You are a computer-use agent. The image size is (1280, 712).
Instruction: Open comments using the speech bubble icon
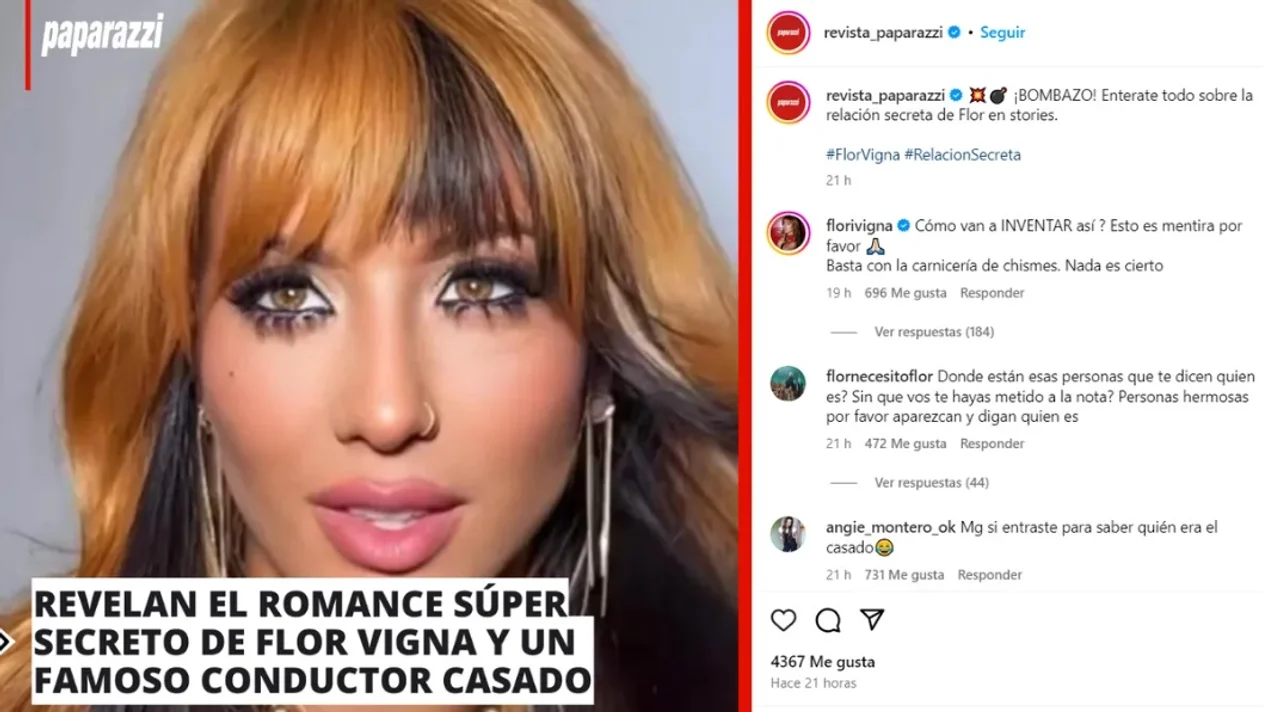click(828, 620)
